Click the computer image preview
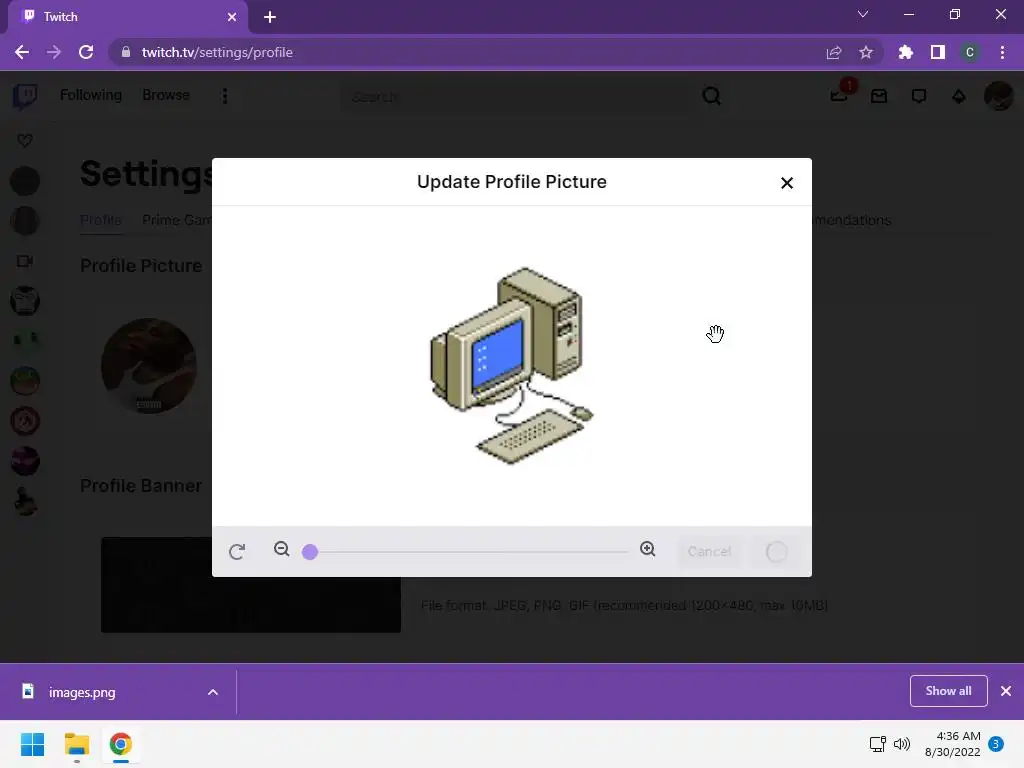 coord(511,366)
